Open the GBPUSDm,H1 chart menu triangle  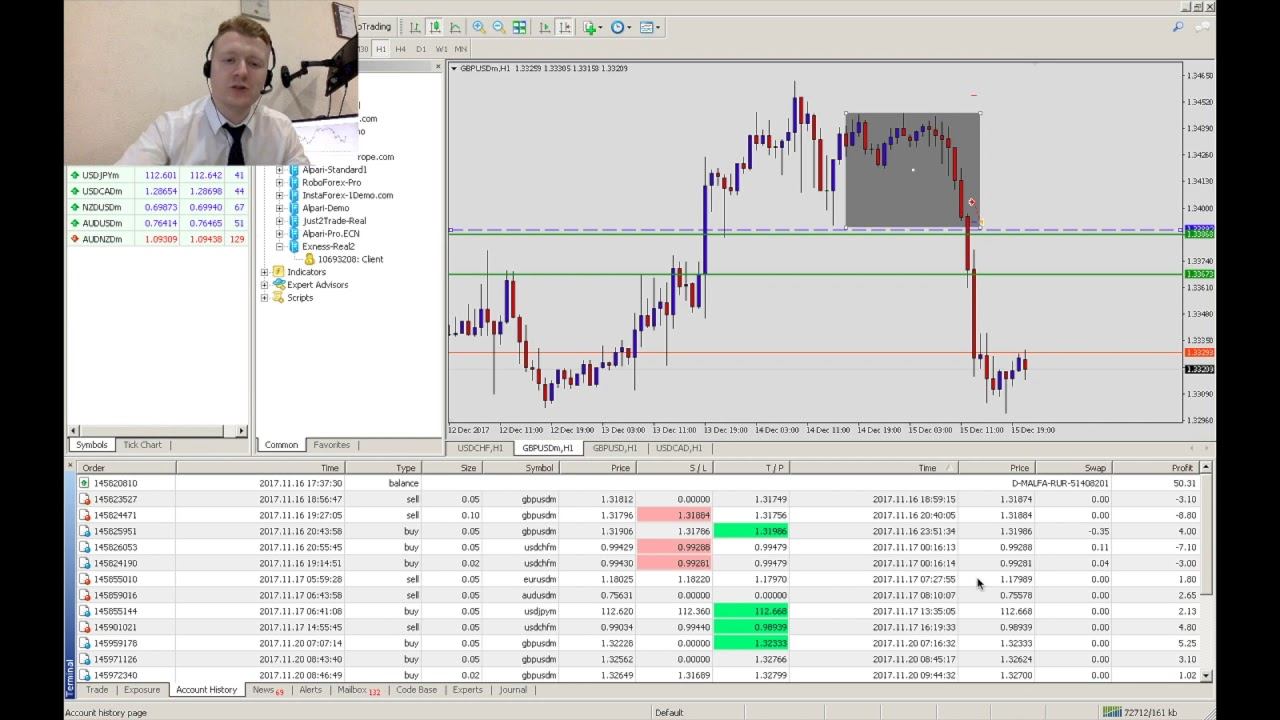[454, 68]
